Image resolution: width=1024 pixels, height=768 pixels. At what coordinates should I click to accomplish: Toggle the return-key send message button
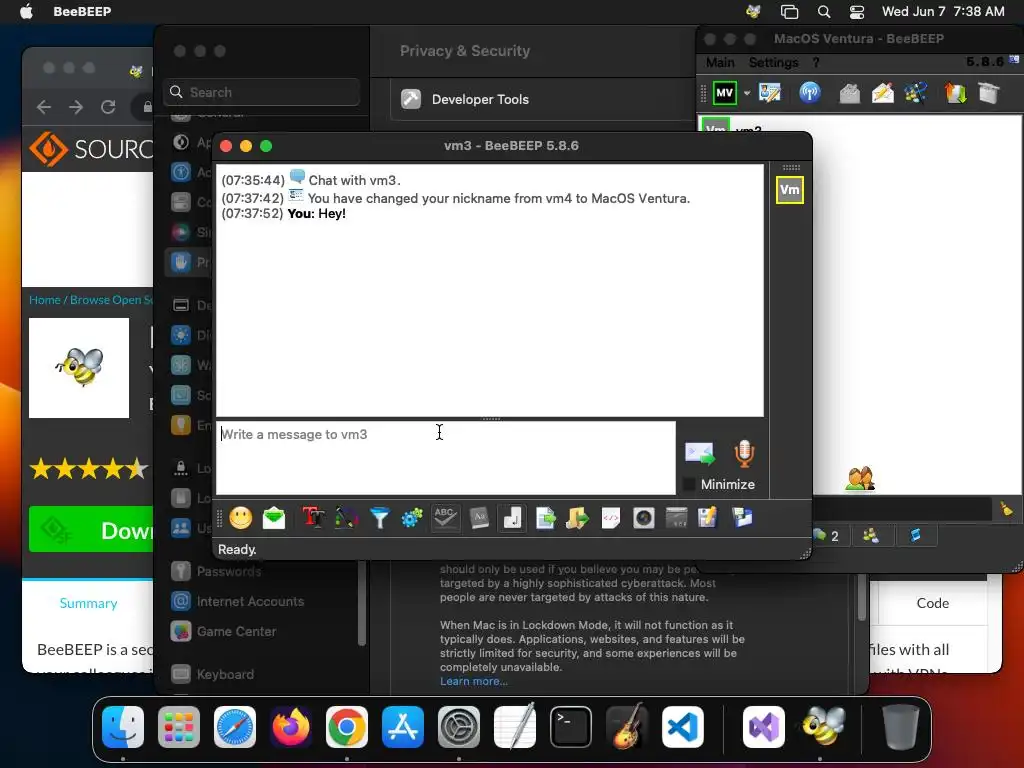(512, 519)
